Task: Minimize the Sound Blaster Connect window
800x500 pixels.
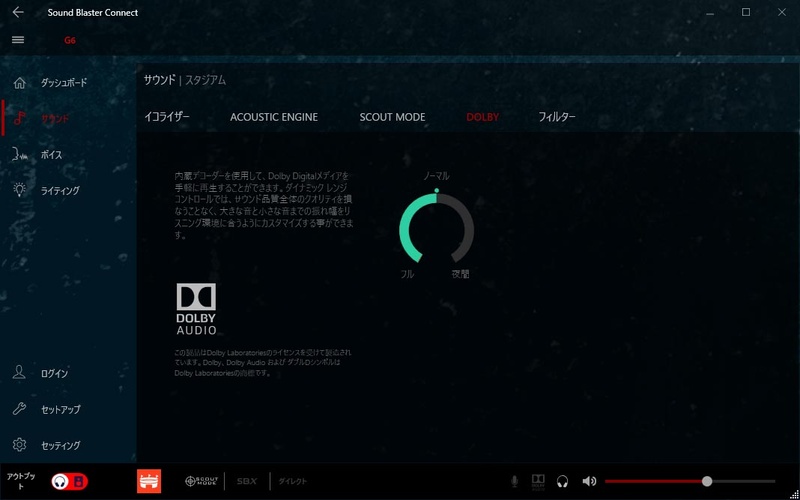Action: click(710, 12)
